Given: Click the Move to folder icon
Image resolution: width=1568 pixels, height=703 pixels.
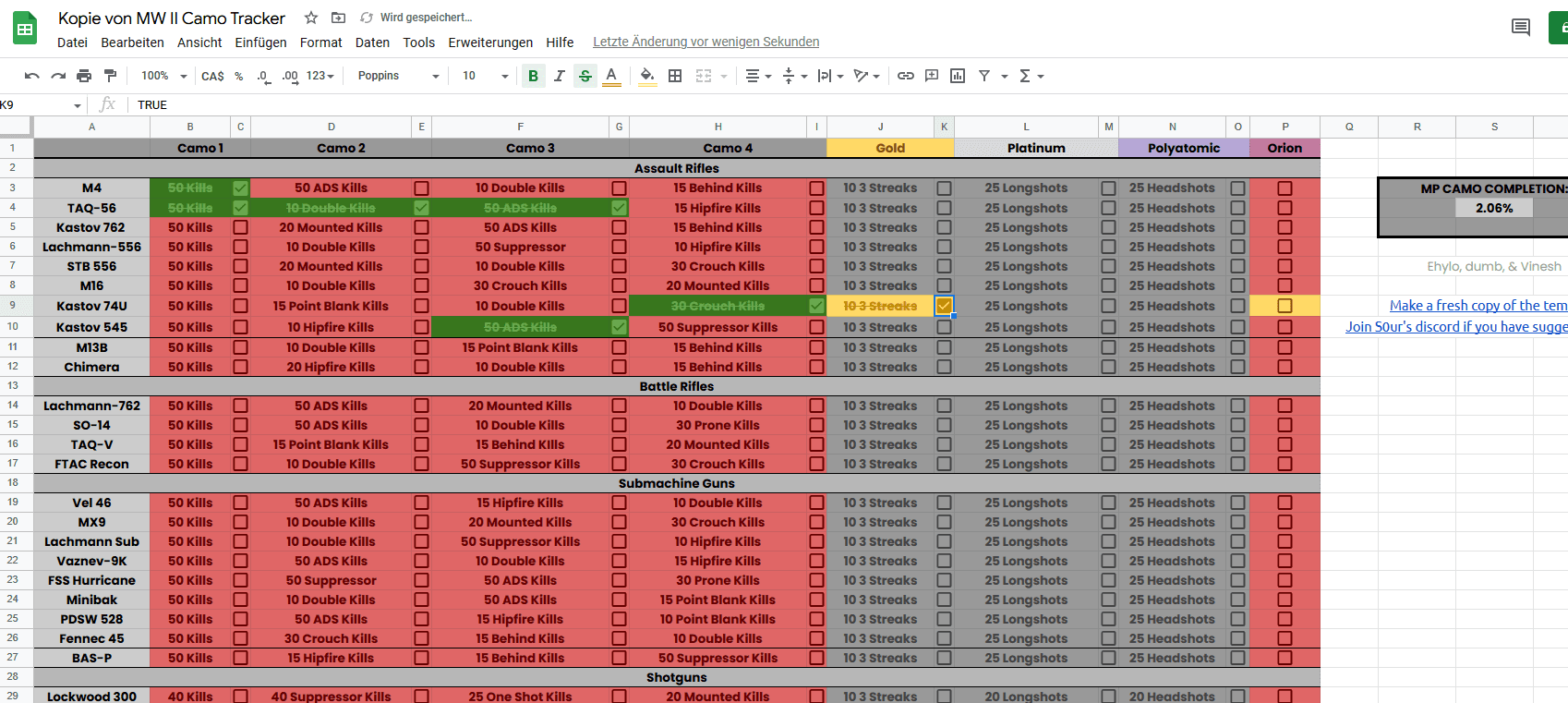Looking at the screenshot, I should pos(338,18).
